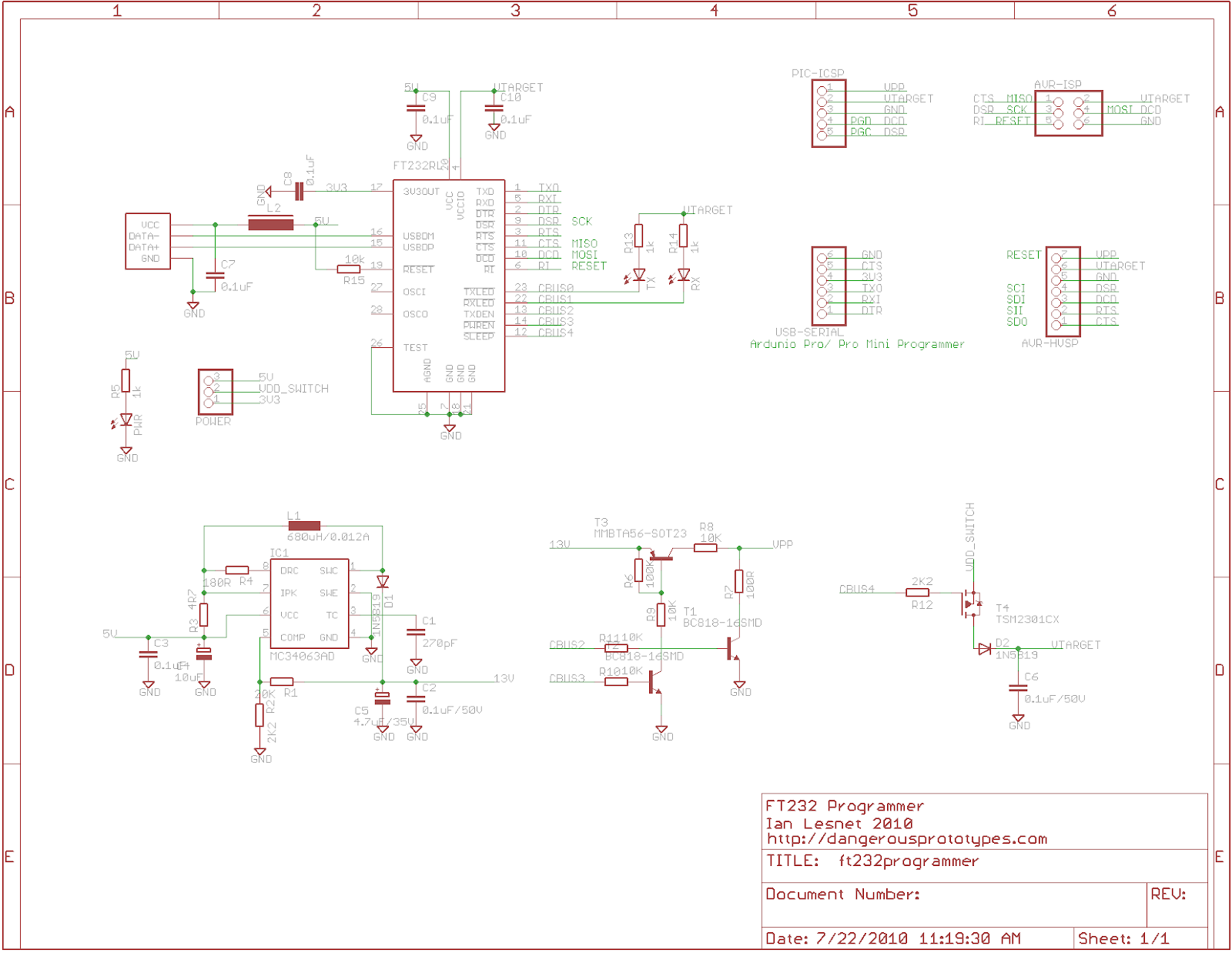Click the TSM2301CX part label
The height and width of the screenshot is (953, 1232).
pyautogui.click(x=1027, y=620)
